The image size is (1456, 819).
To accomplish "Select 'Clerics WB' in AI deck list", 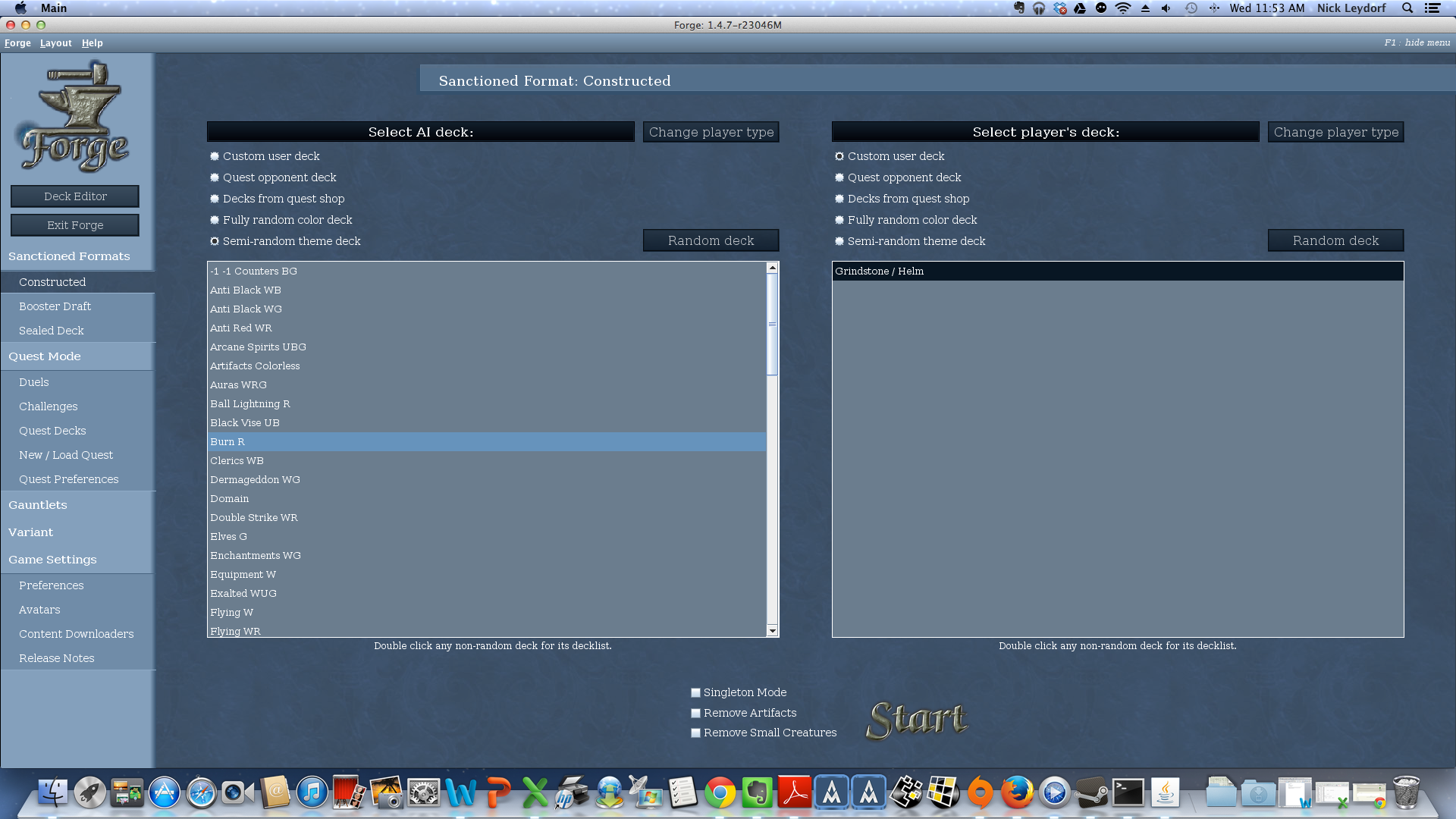I will [x=487, y=461].
